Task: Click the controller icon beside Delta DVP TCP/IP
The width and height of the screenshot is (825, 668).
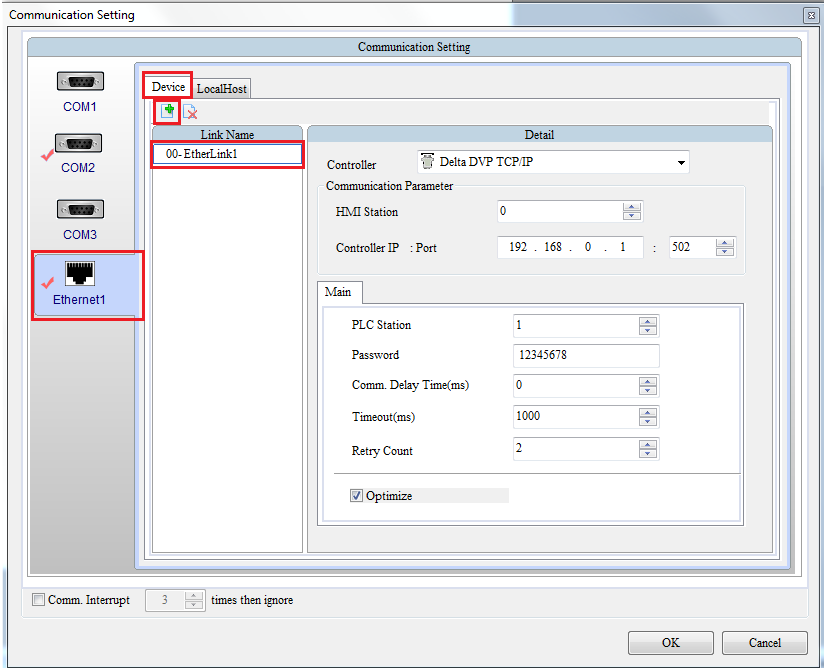Action: pyautogui.click(x=429, y=161)
